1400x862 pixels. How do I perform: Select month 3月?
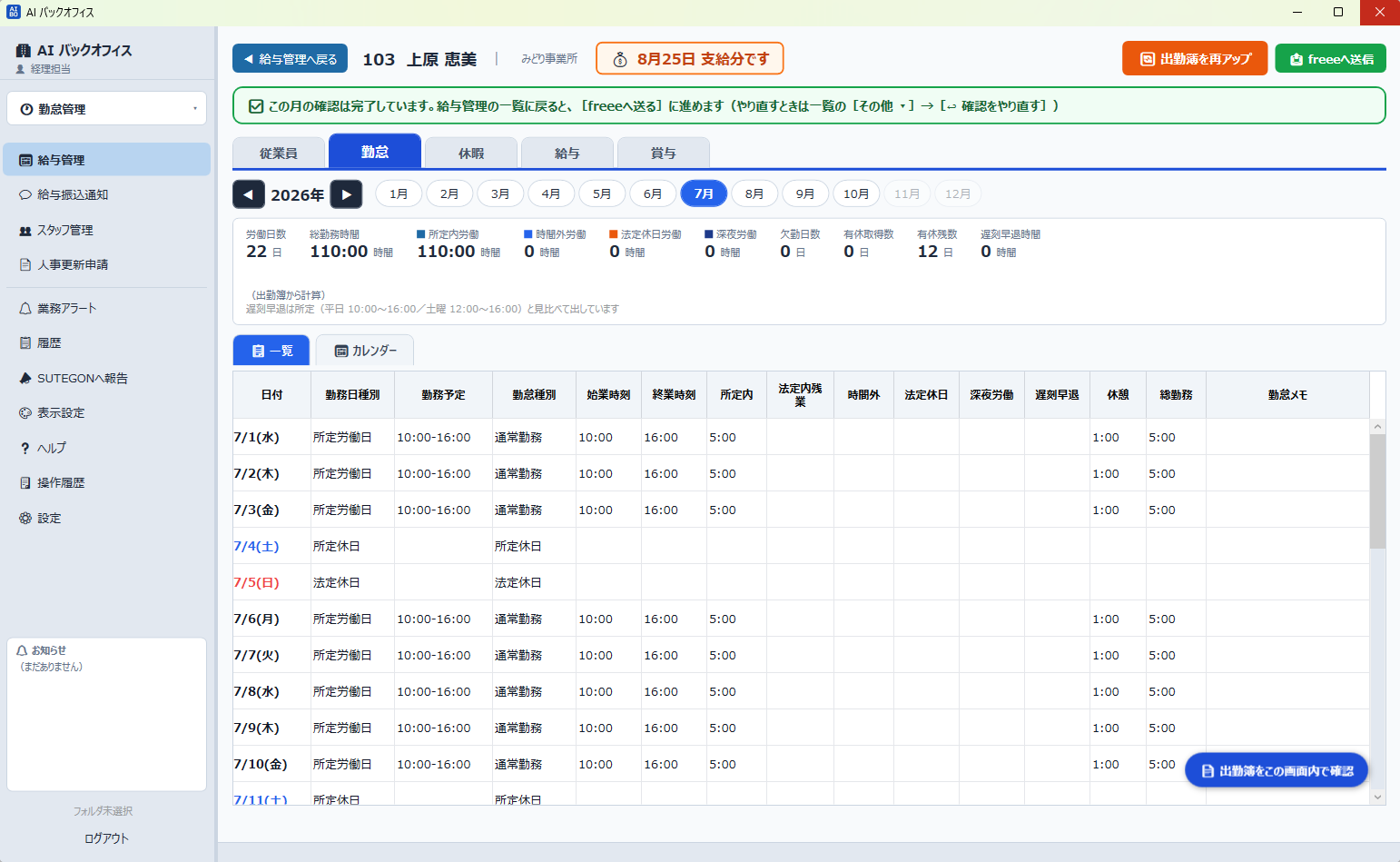[x=500, y=193]
